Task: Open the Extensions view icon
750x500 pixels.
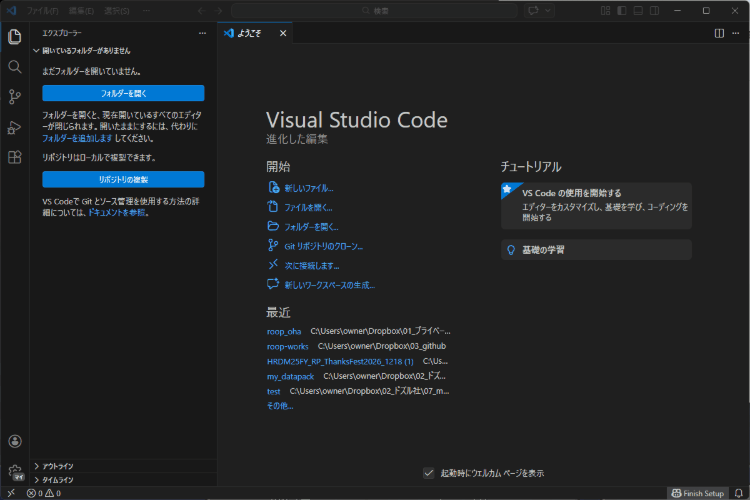Action: [x=15, y=157]
